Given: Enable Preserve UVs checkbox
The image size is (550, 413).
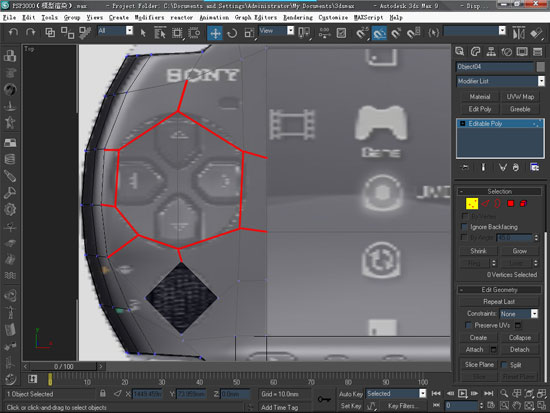Looking at the screenshot, I should coord(468,325).
